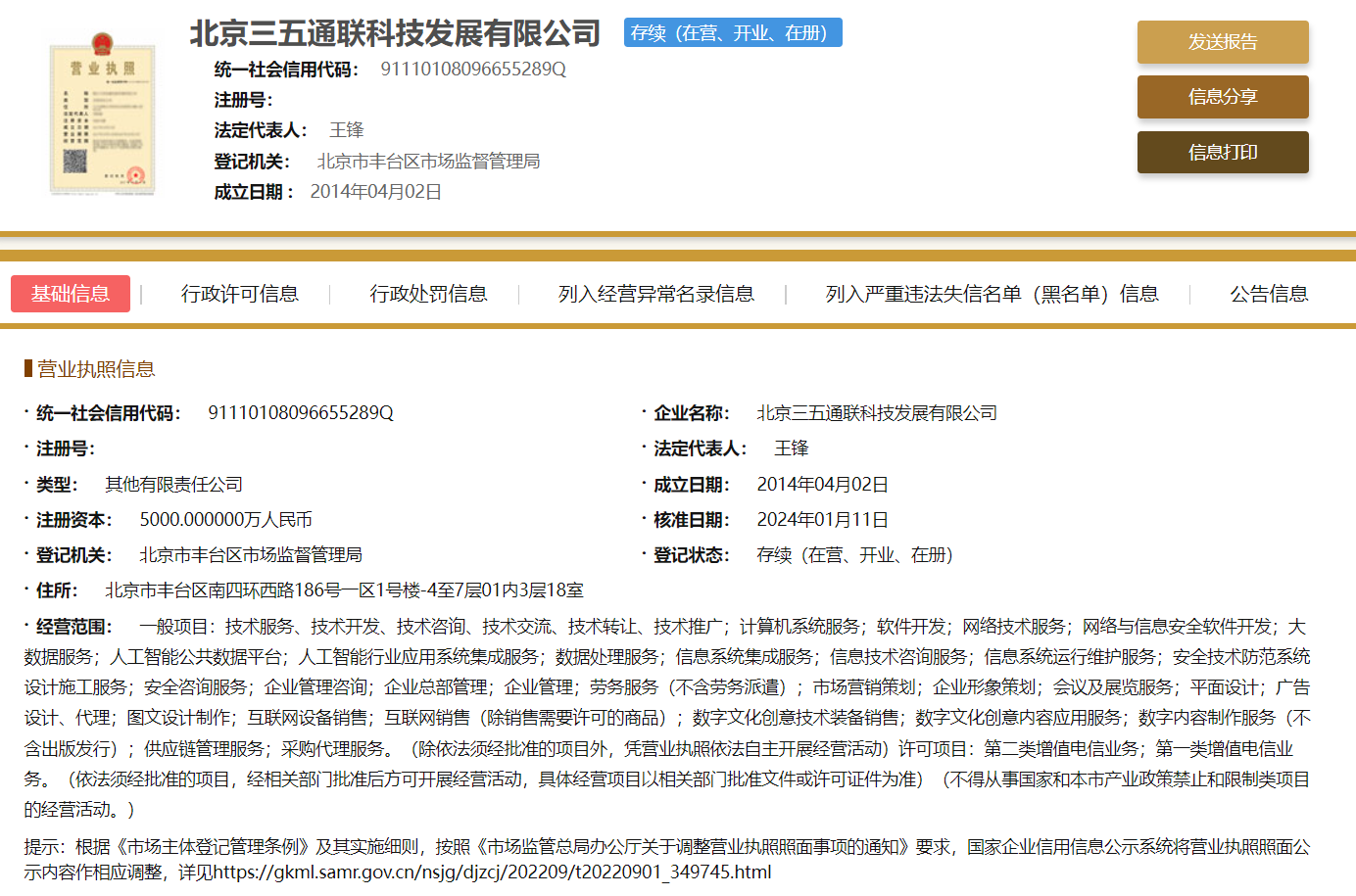
Task: Click the 核准日期 value 2024年01月11日
Action: pyautogui.click(x=823, y=520)
